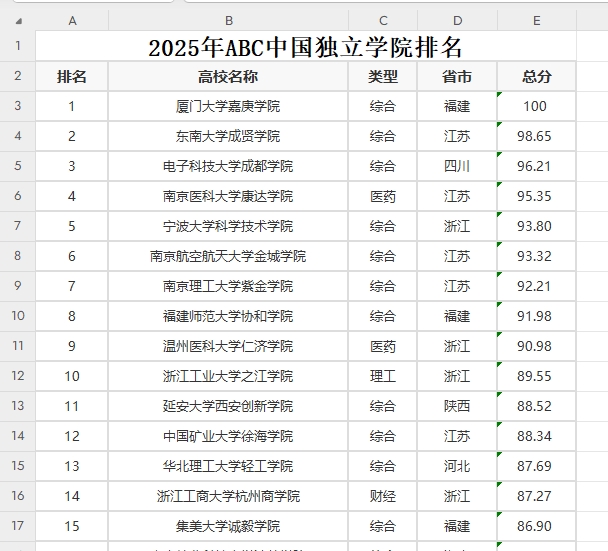Select the 河北 province cell

(457, 466)
